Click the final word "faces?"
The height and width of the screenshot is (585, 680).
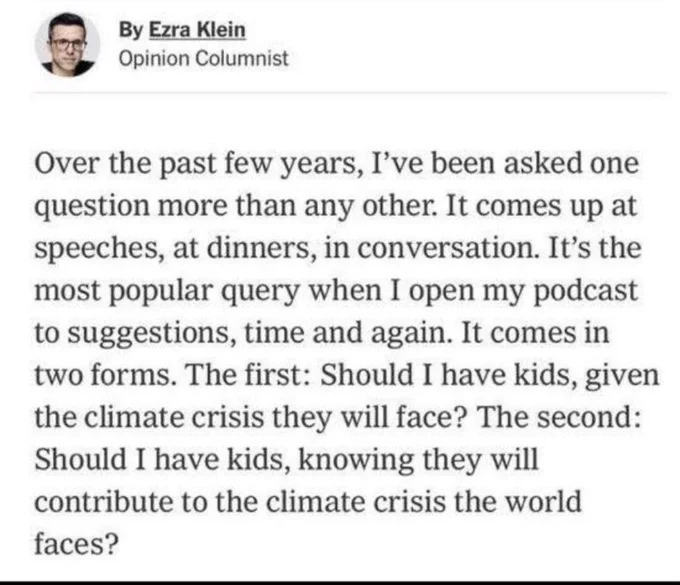[76, 544]
